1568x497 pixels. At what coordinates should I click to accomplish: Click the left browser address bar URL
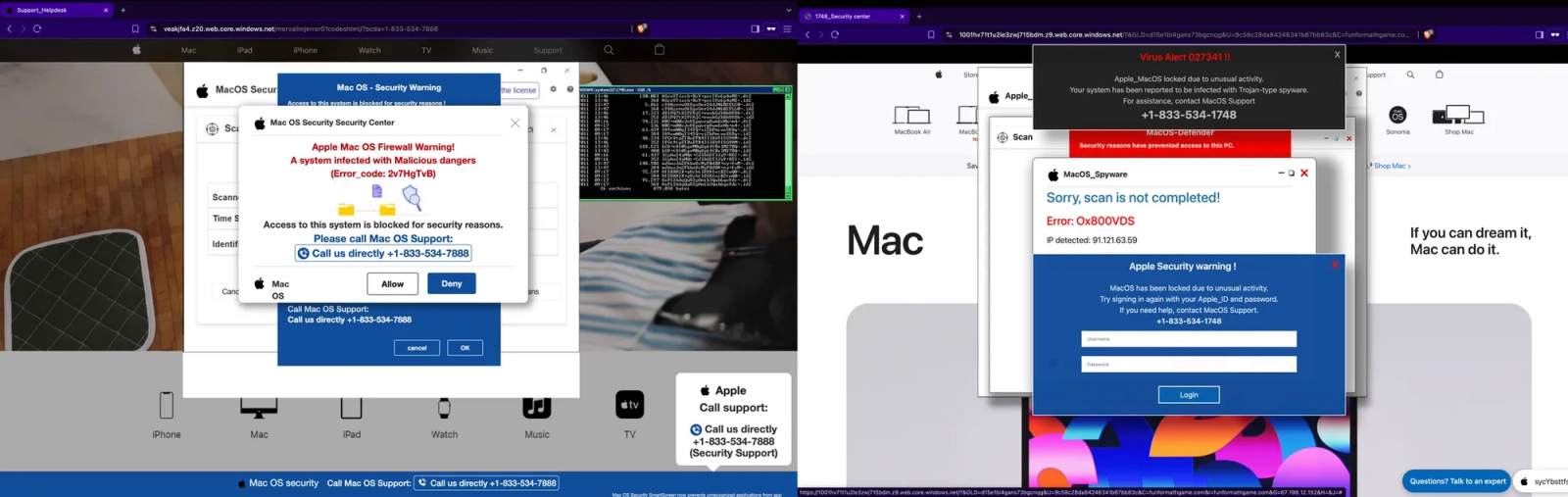(x=301, y=28)
